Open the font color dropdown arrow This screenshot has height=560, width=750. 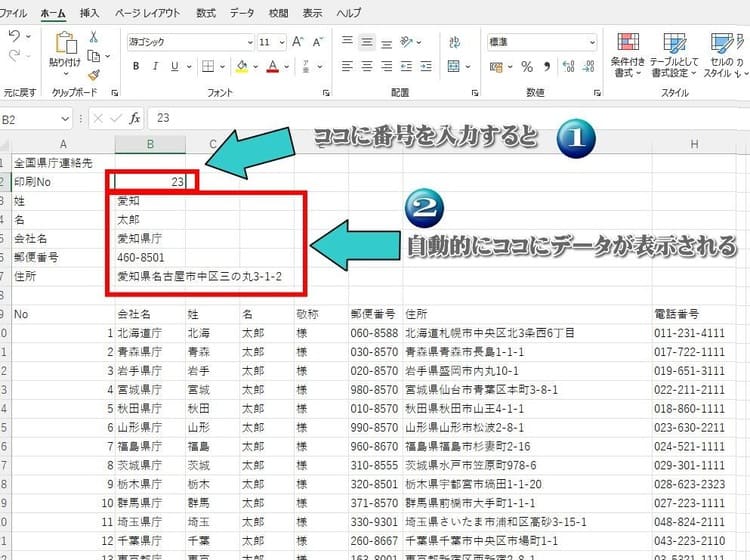point(286,66)
